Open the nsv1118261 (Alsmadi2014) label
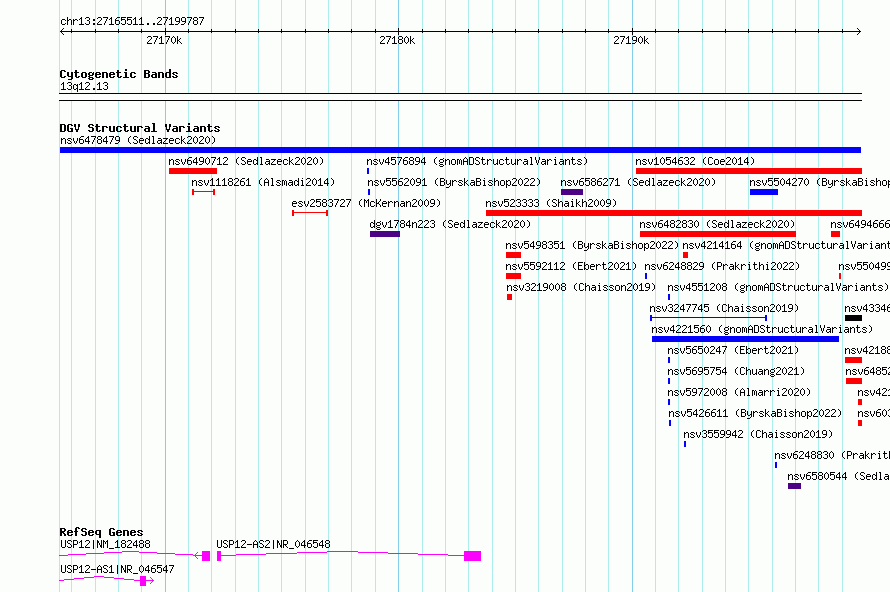This screenshot has width=890, height=592. [x=263, y=182]
